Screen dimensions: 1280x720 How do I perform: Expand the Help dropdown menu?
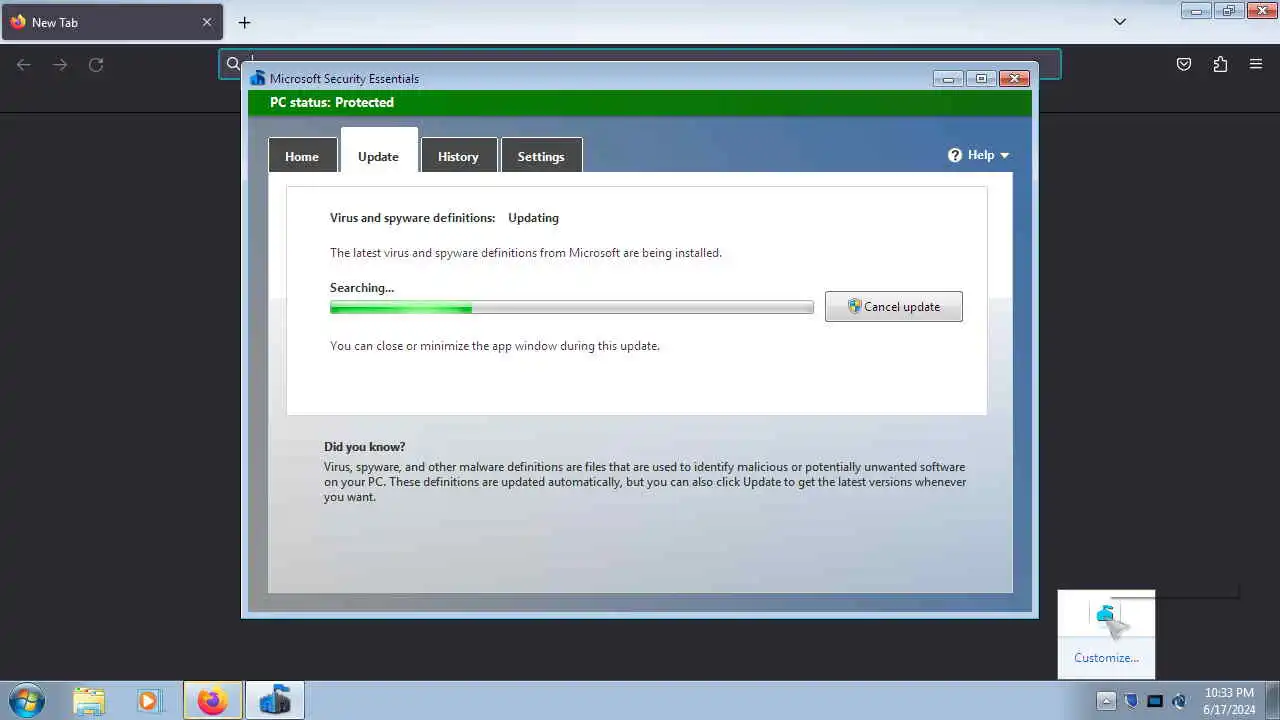point(979,155)
